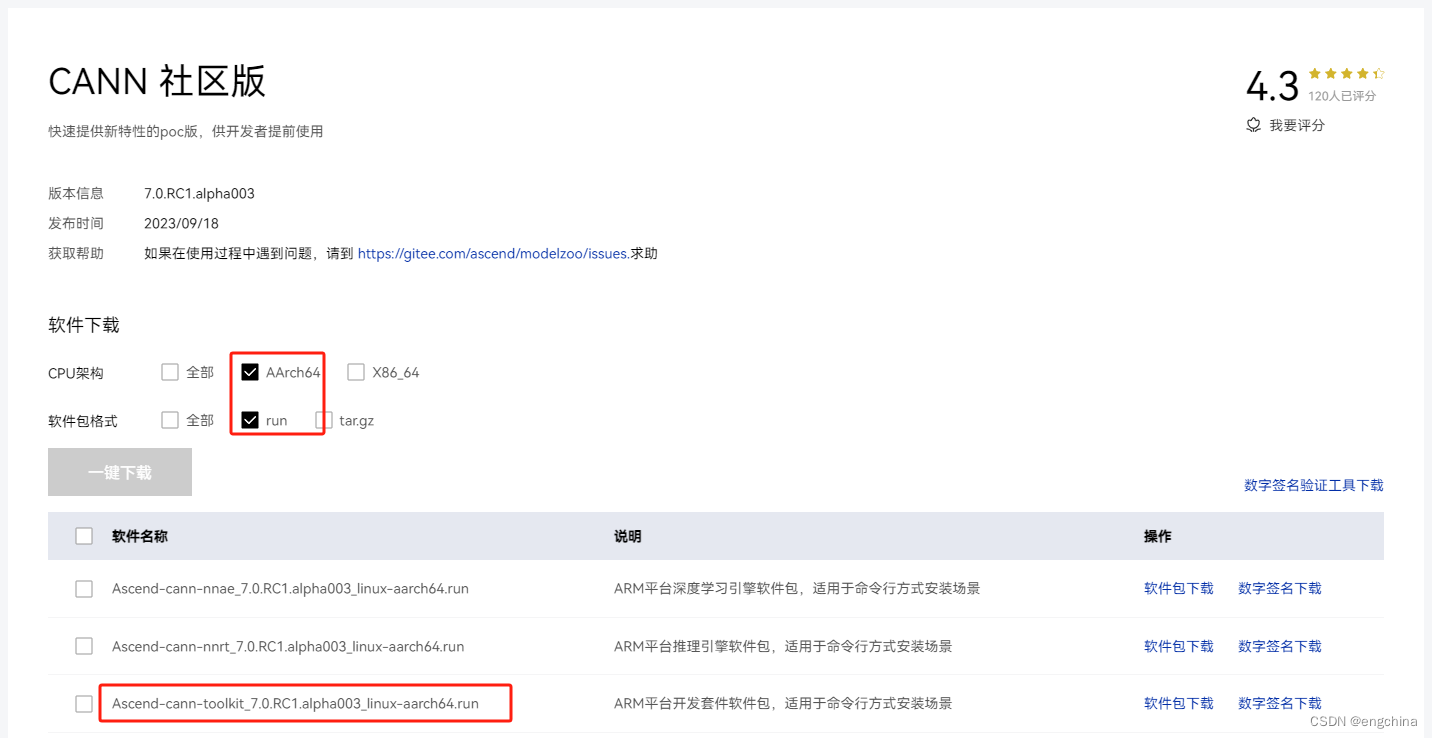Screen dimensions: 1432x738
Task: Open the gitee modelzoo issues link
Action: tap(494, 253)
